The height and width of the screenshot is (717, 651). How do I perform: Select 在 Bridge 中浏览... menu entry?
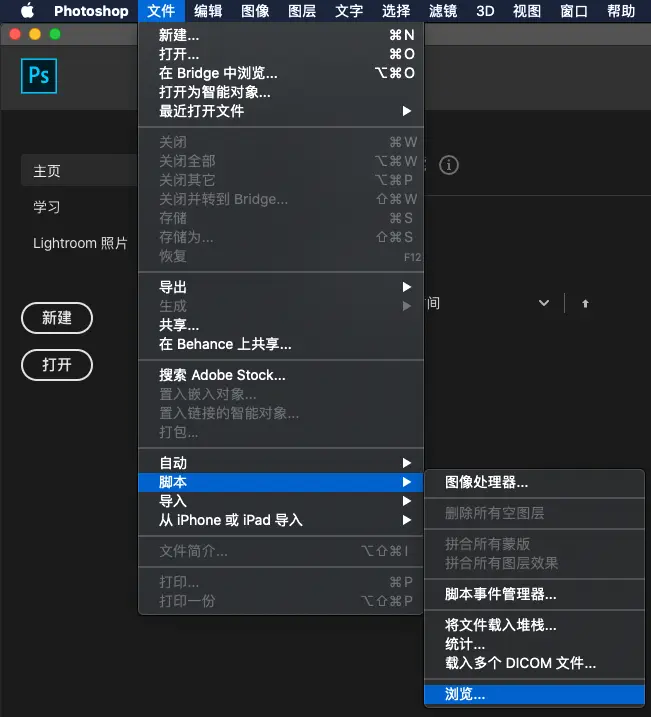(281, 73)
